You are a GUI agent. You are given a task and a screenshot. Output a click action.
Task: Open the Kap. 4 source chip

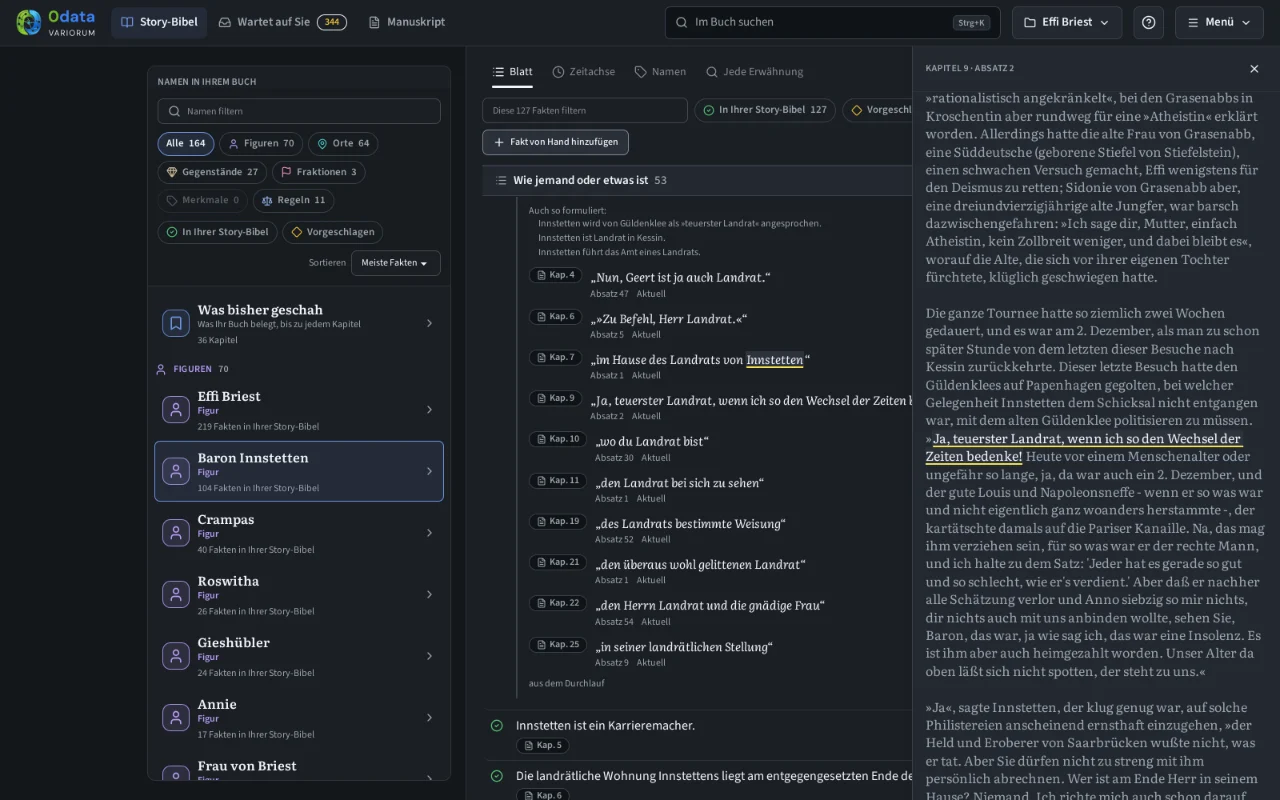pos(556,275)
